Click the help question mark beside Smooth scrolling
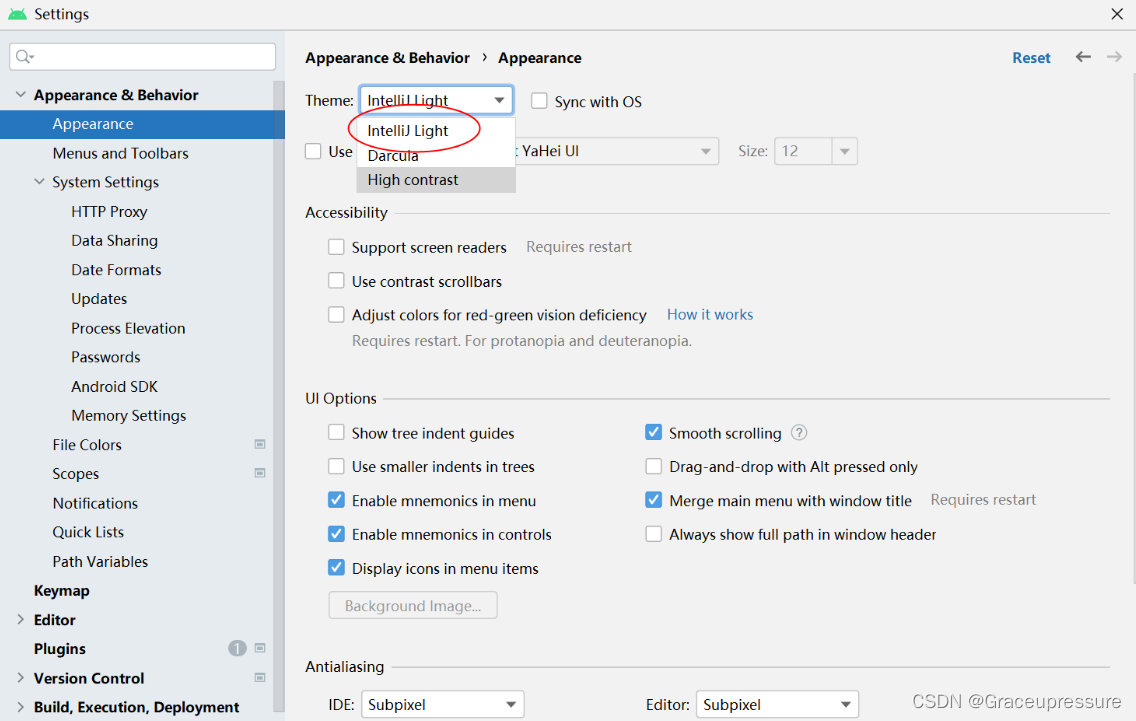 798,433
